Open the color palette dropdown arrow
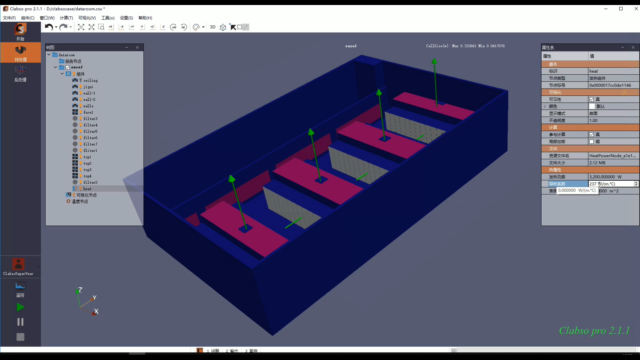This screenshot has height=360, width=640. click(x=203, y=27)
